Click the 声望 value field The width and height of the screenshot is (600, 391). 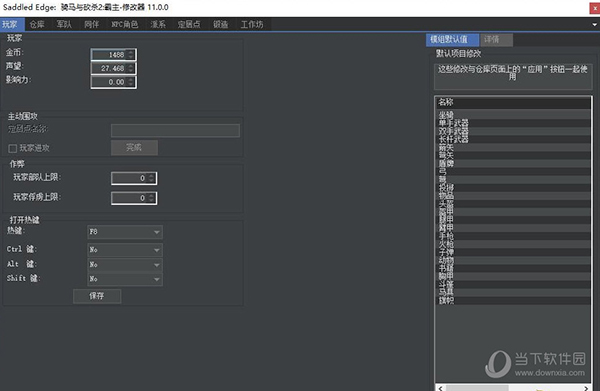pos(109,68)
